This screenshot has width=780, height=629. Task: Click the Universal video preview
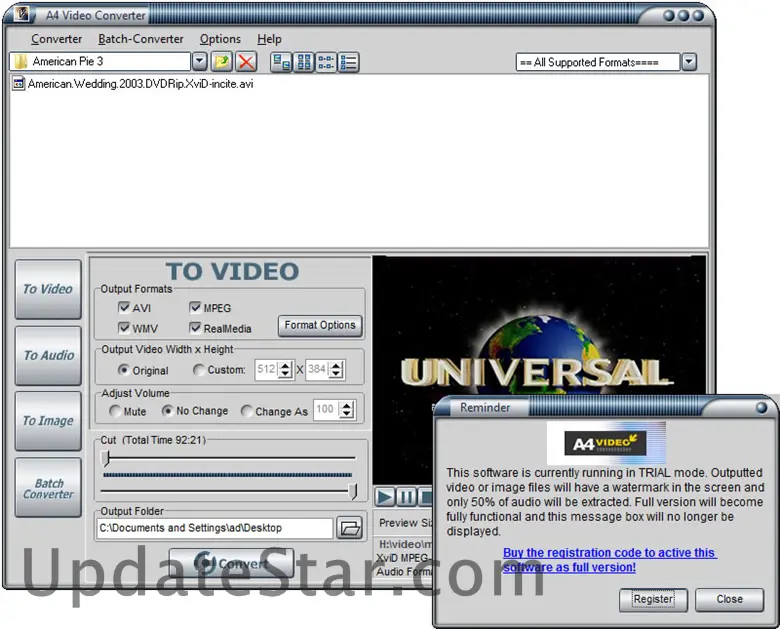pos(539,370)
